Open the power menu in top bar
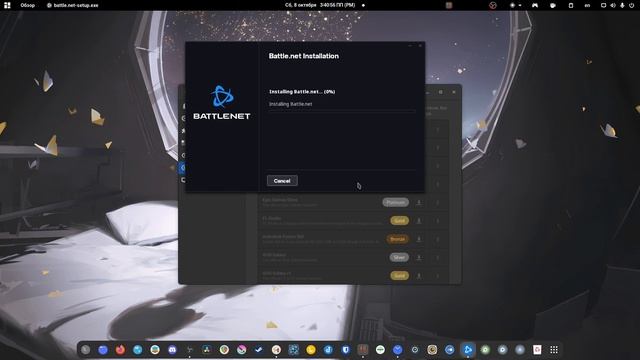The image size is (640, 360). click(631, 5)
